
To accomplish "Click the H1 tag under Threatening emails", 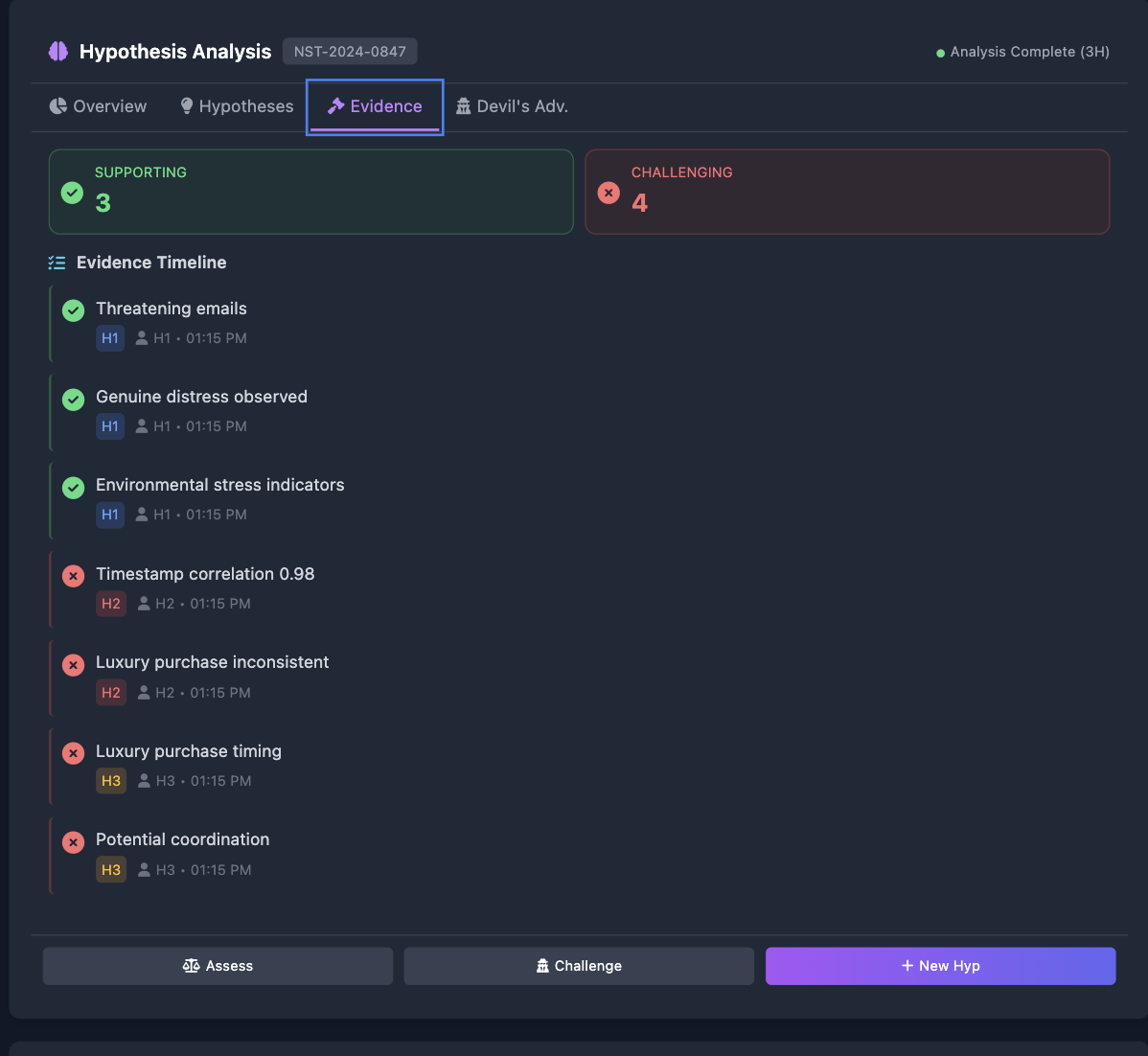I will click(x=110, y=338).
